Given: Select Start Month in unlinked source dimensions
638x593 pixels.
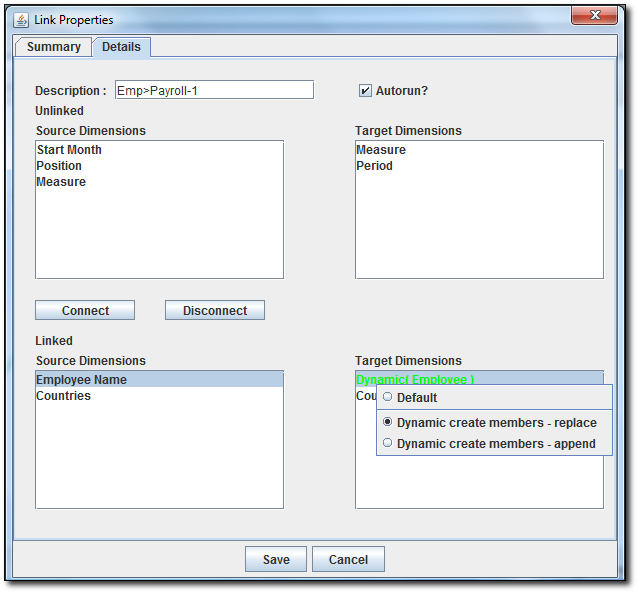Looking at the screenshot, I should coord(69,150).
